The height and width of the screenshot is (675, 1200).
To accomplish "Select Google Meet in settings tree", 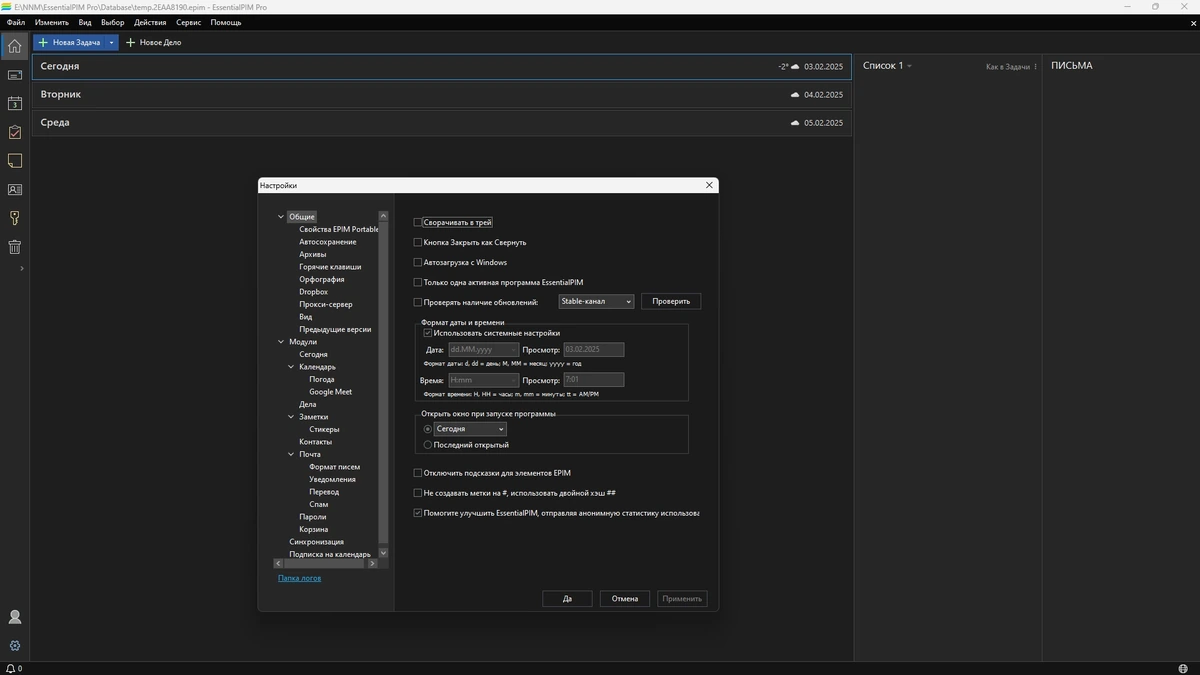I will click(330, 392).
